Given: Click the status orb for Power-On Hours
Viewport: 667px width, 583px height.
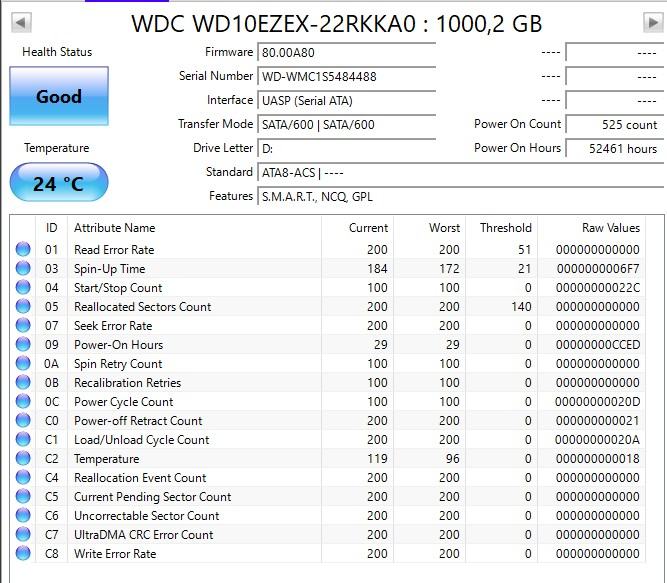Looking at the screenshot, I should tap(23, 344).
